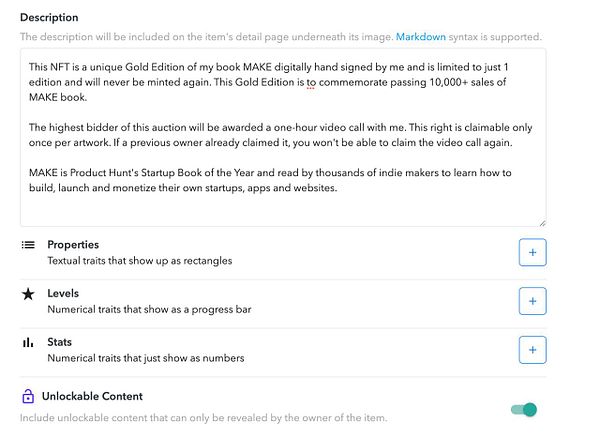The image size is (600, 435).
Task: Toggle the Unlockable Content switch off
Action: (x=524, y=410)
